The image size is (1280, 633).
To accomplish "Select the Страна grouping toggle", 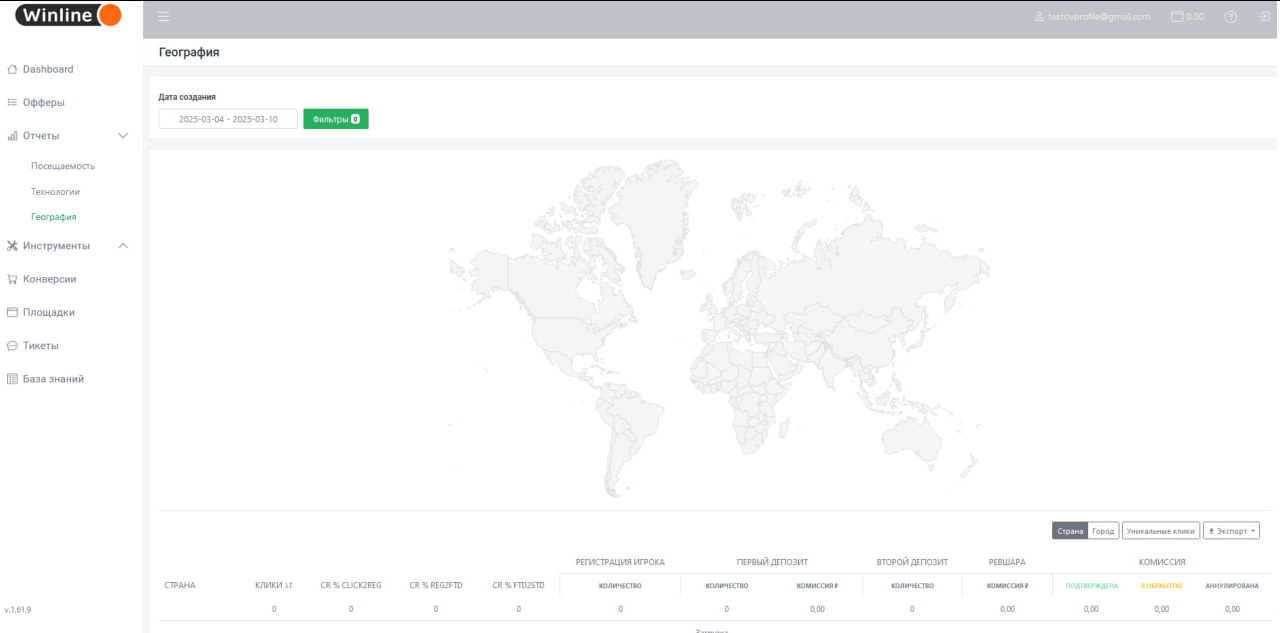I will tap(1070, 531).
